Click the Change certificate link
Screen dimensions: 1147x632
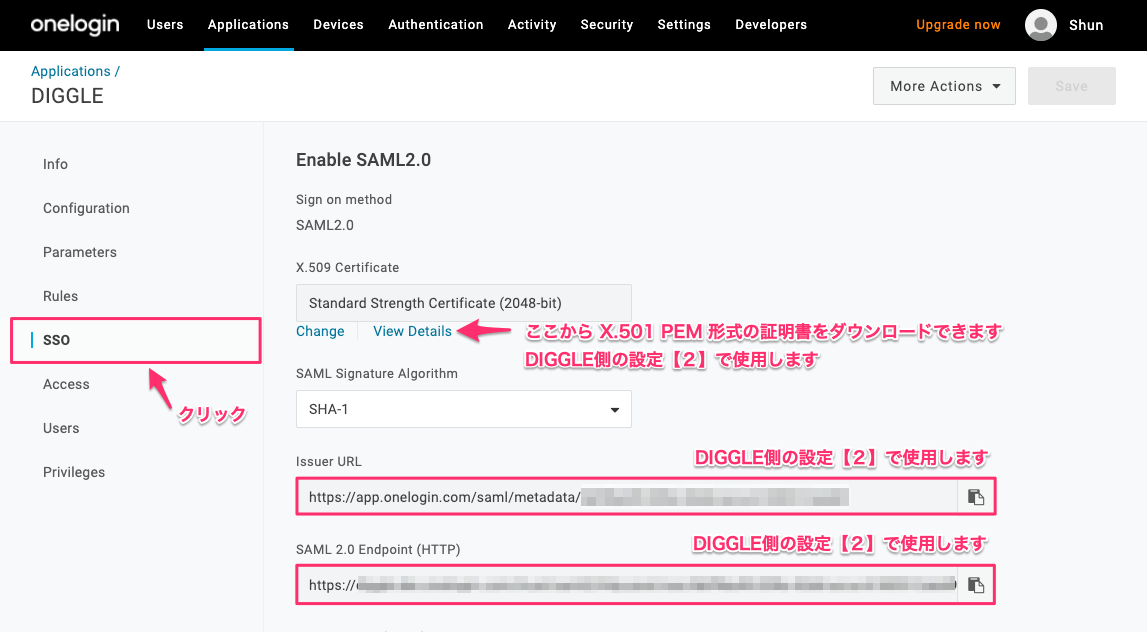click(x=320, y=331)
